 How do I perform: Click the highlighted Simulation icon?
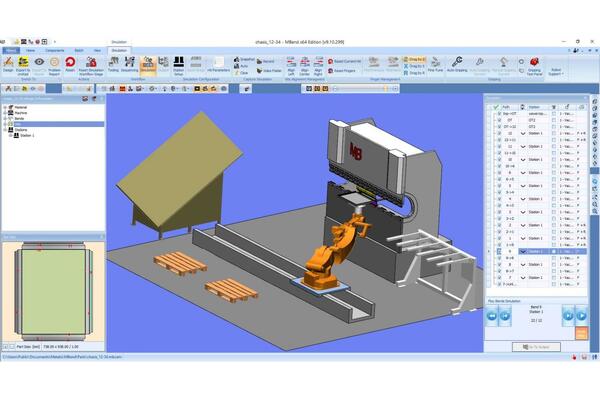pos(147,63)
